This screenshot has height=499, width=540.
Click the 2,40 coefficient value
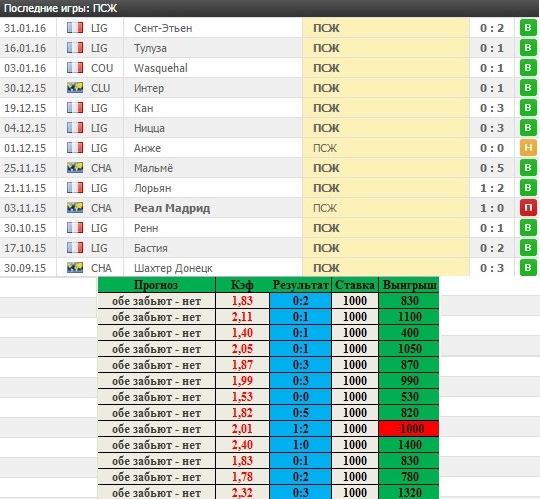242,445
